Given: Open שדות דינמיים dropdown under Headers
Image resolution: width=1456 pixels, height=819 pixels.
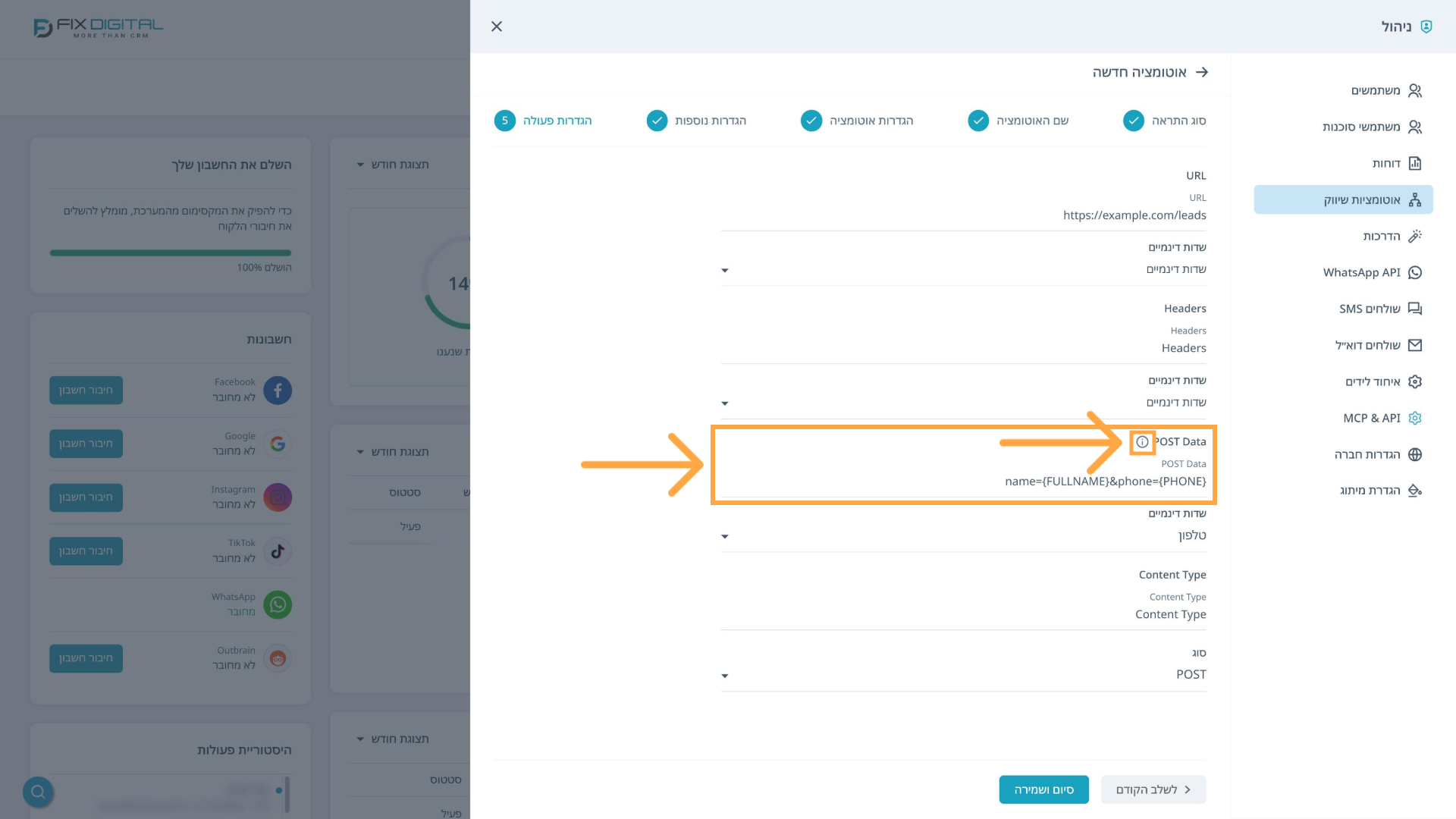Looking at the screenshot, I should 964,403.
